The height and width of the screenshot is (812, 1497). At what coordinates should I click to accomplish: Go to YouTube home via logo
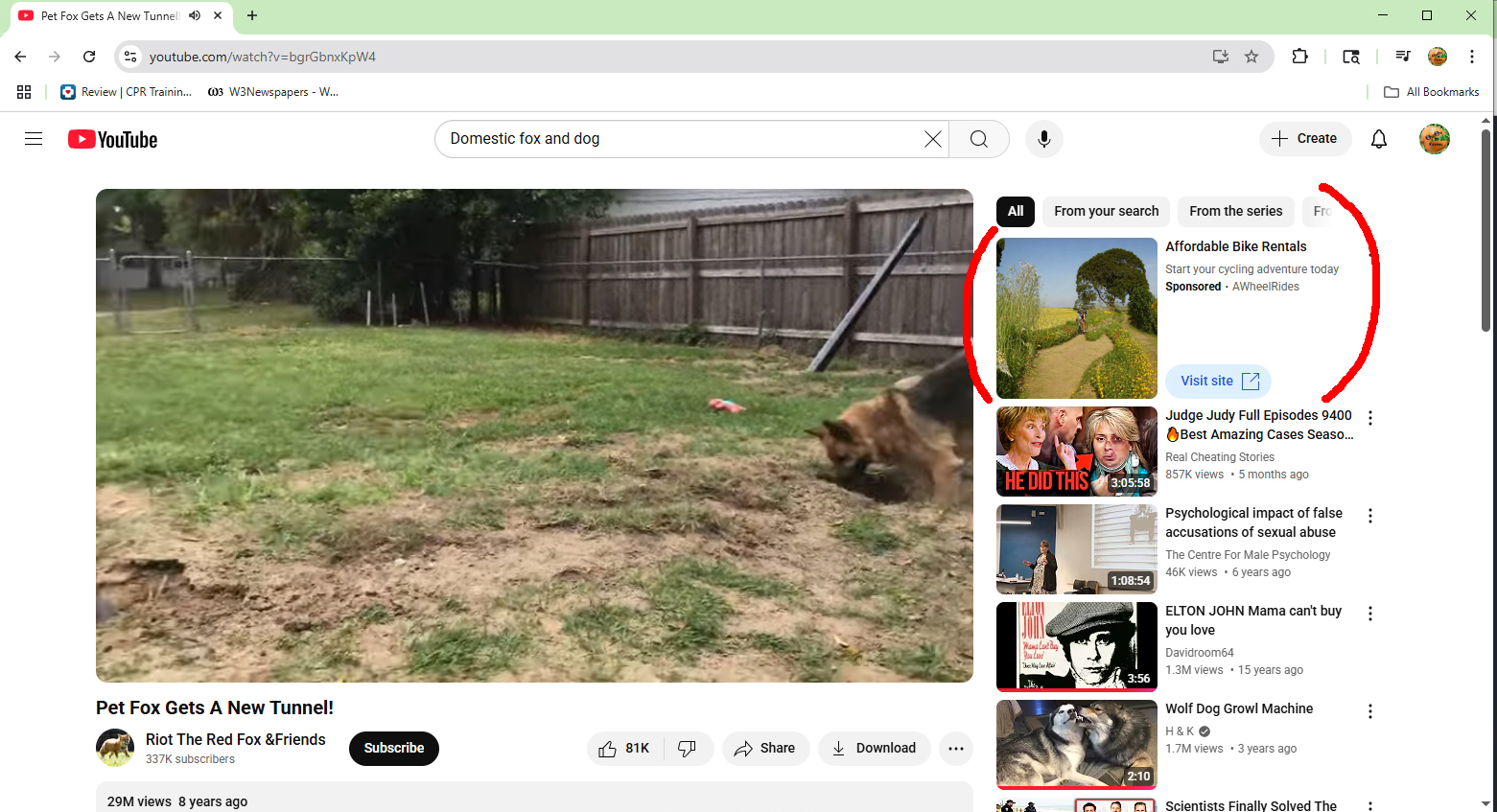112,139
